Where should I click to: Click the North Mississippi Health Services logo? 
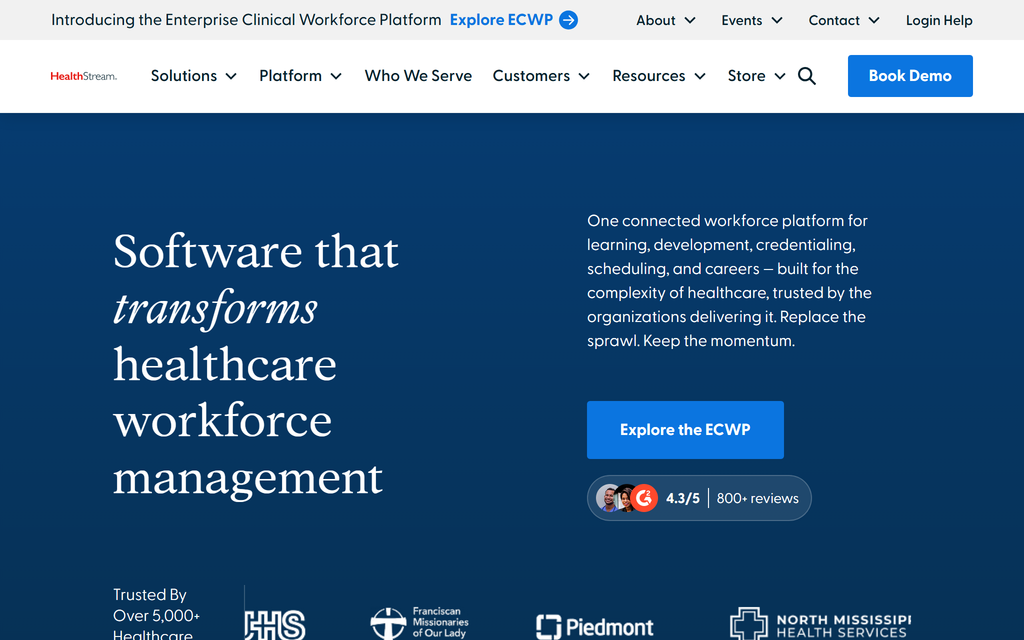tap(820, 624)
